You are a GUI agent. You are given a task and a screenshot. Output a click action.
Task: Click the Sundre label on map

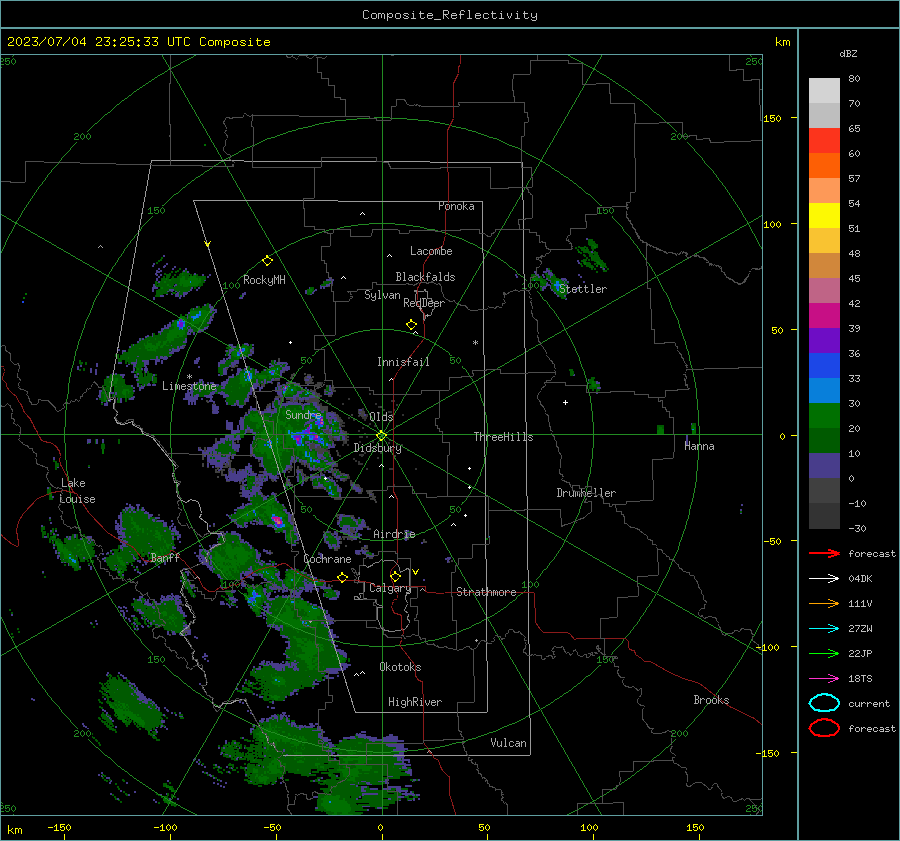pyautogui.click(x=303, y=414)
